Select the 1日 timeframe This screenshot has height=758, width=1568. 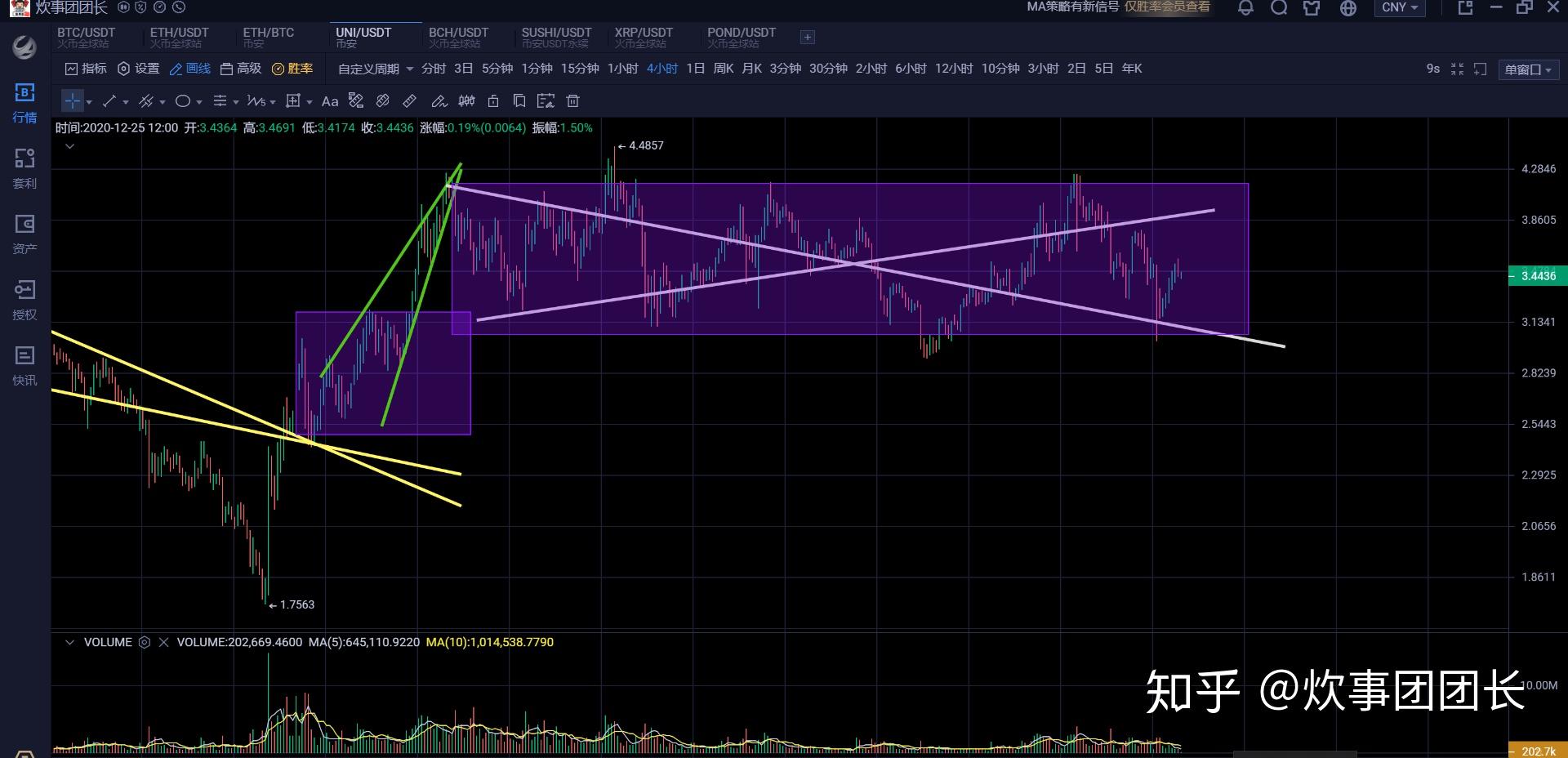tap(695, 69)
